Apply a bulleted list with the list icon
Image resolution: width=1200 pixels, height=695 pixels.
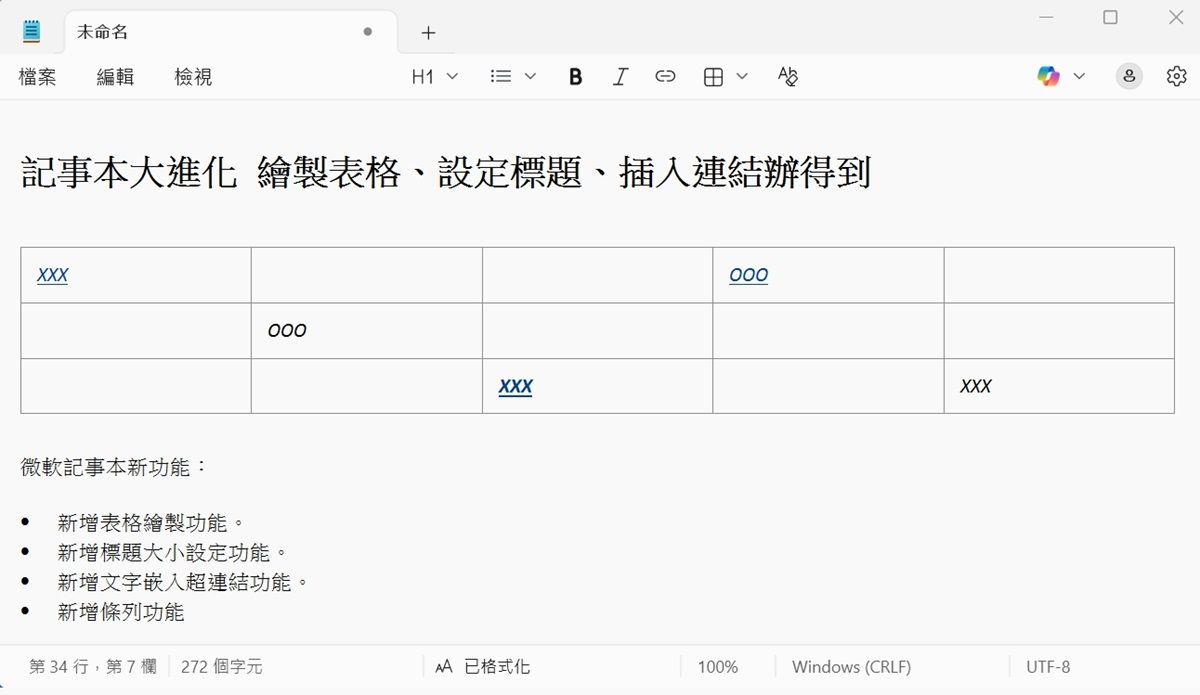pyautogui.click(x=503, y=76)
